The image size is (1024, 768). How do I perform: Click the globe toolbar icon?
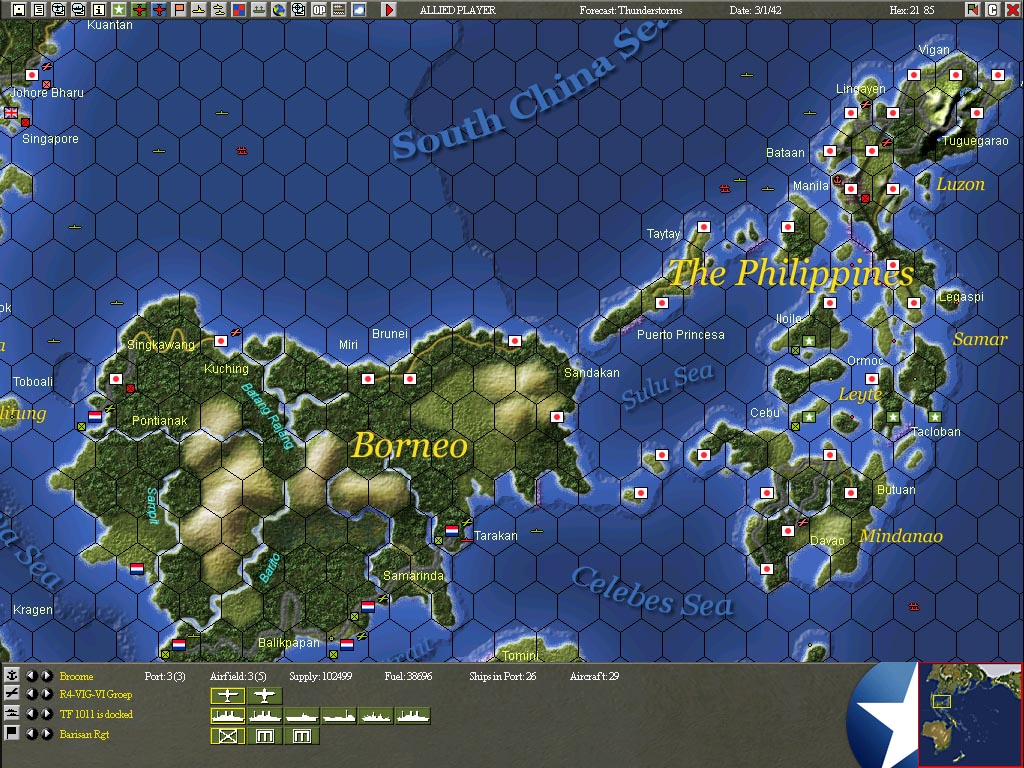coord(279,9)
